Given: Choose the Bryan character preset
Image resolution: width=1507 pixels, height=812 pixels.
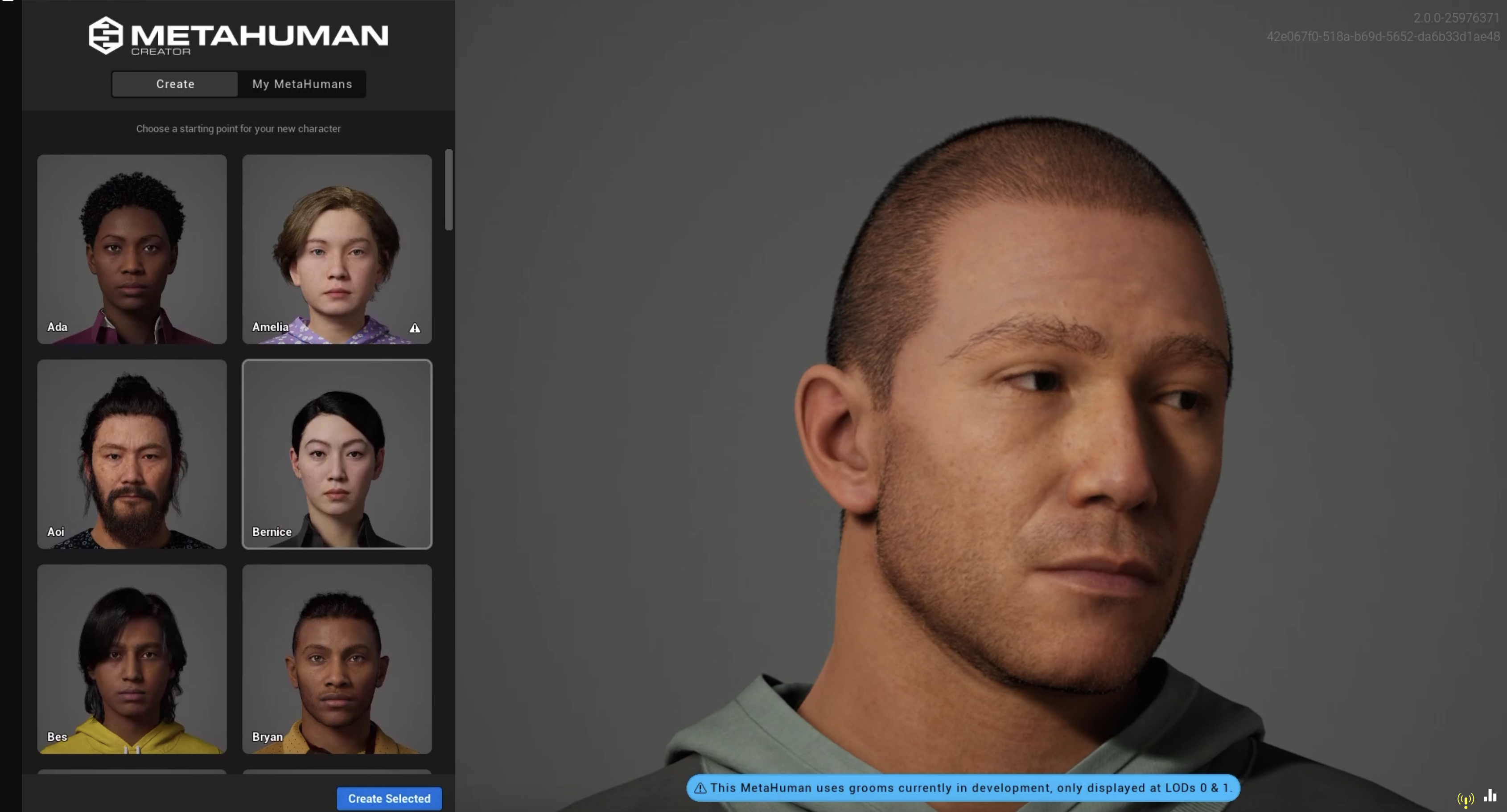Looking at the screenshot, I should [337, 660].
